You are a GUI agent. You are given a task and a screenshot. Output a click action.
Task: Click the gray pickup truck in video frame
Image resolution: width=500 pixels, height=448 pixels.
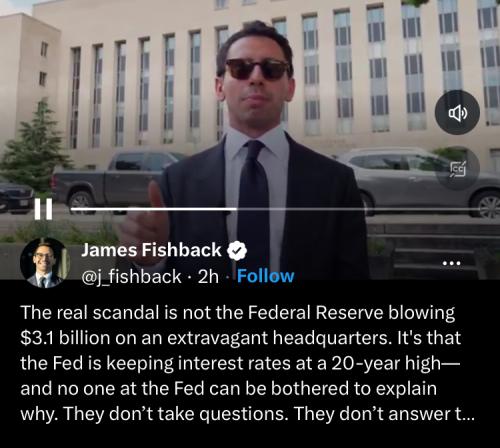click(x=110, y=182)
